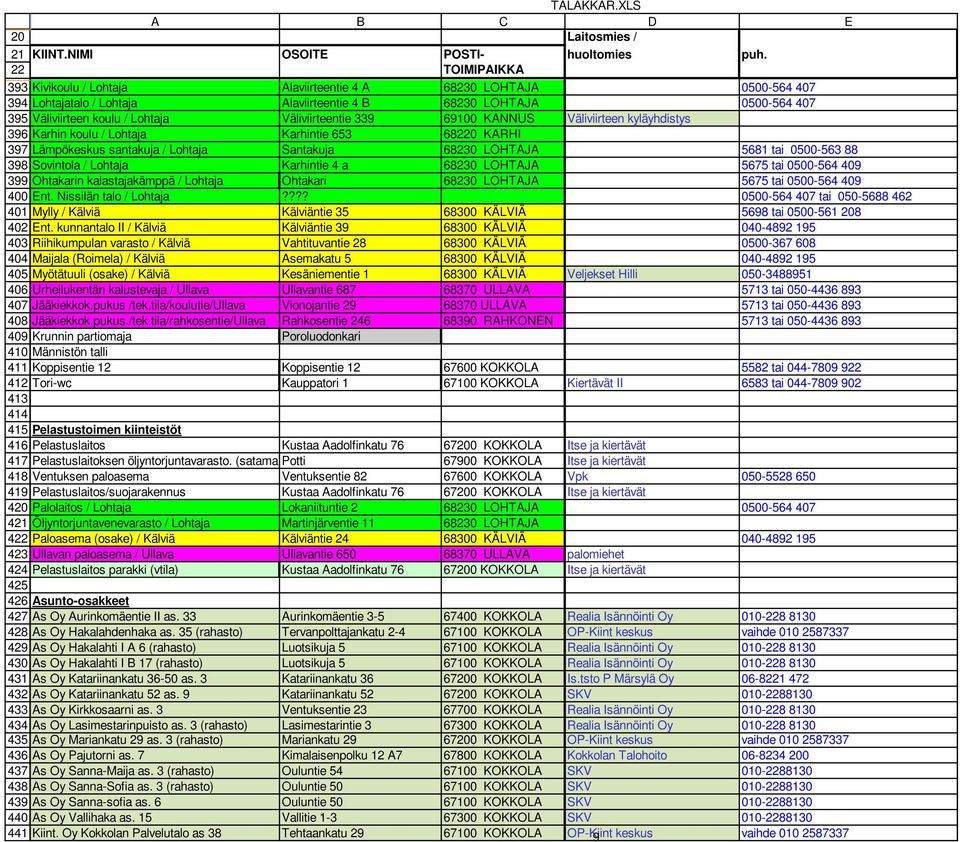Select cell Ventuksen paloasema
The height and width of the screenshot is (842, 960).
155,476
